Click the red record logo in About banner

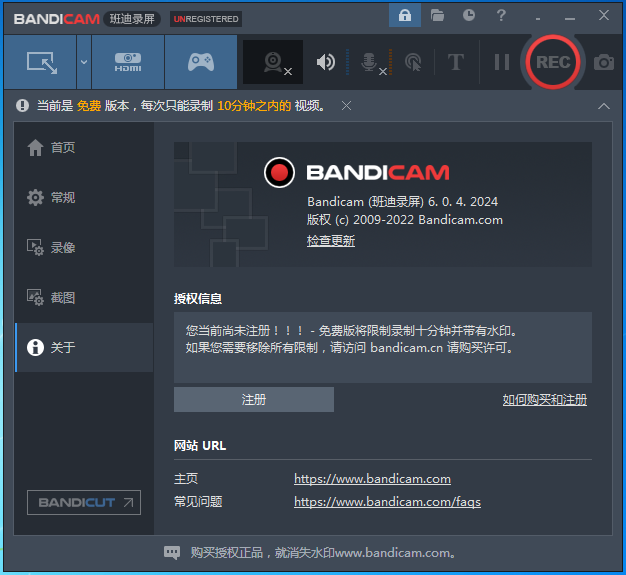(x=279, y=172)
